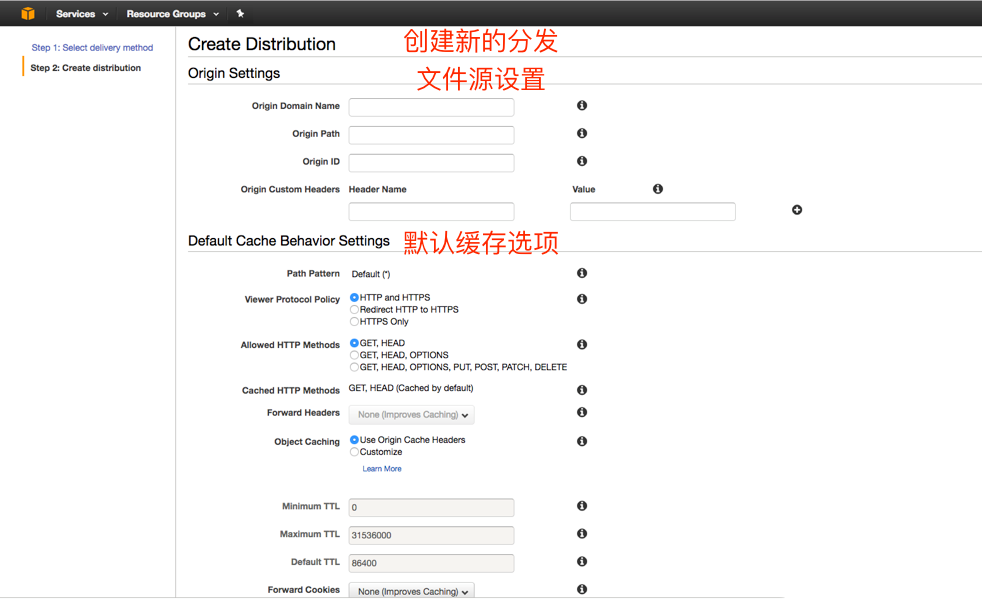
Task: Click the 'Default Cache Behavior Settings' heading
Action: point(289,241)
